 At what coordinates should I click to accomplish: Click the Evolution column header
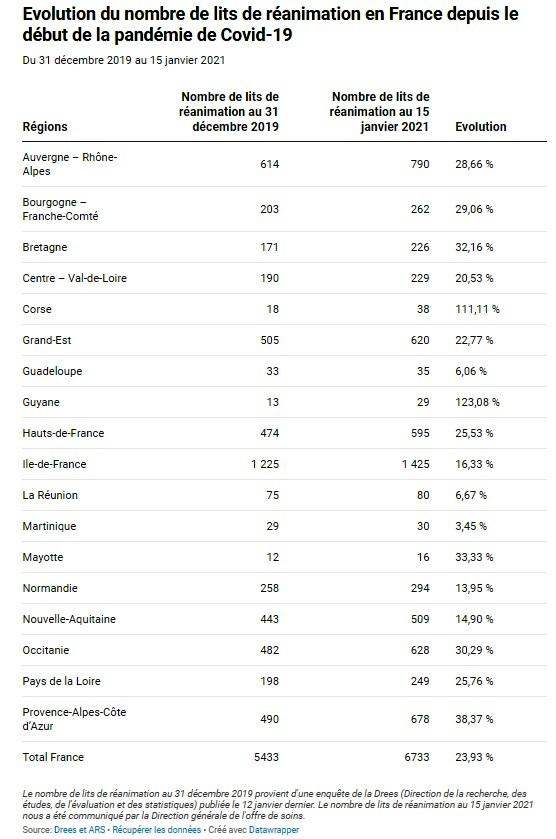tap(481, 127)
